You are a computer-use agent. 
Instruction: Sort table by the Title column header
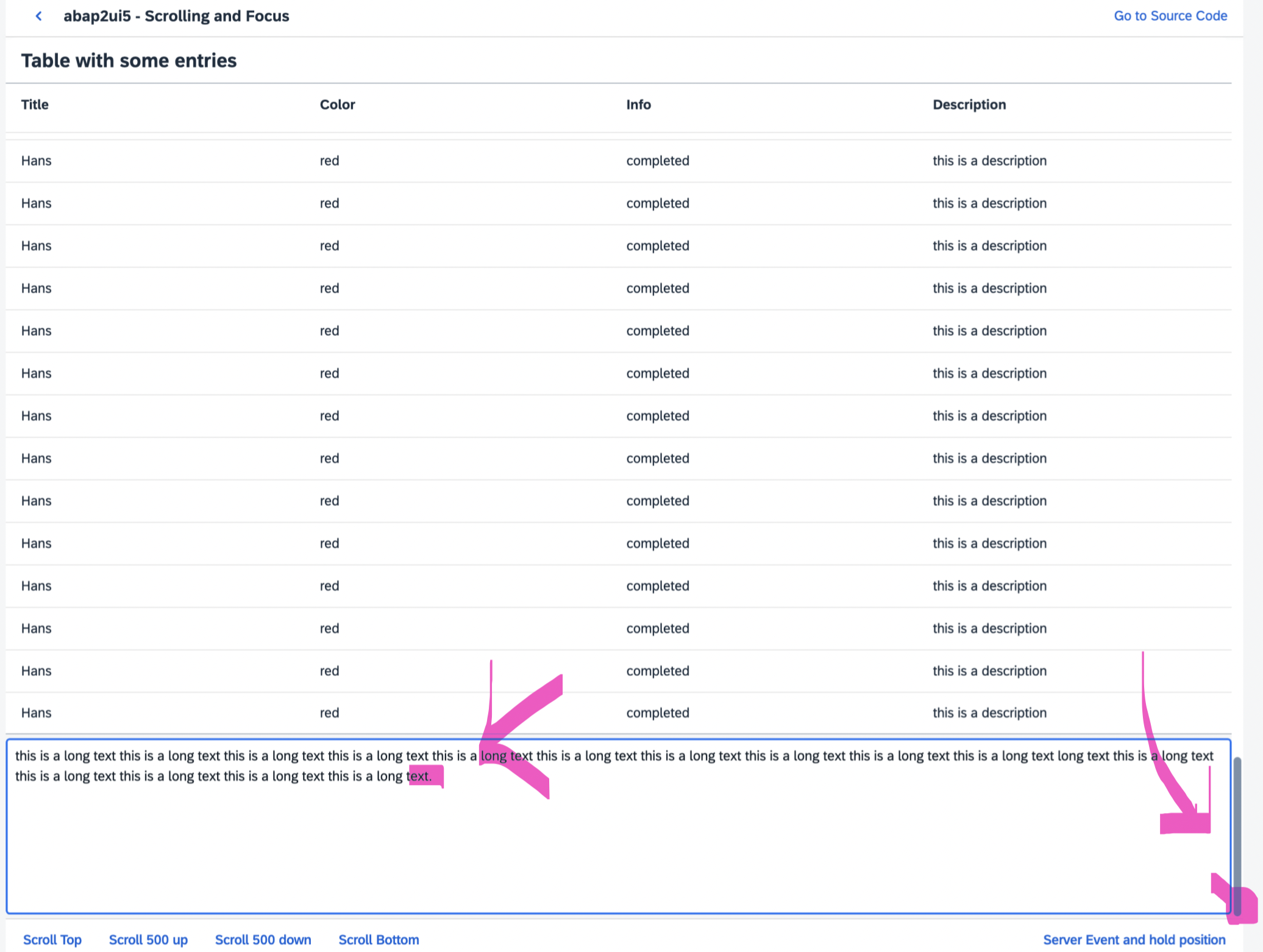[x=34, y=104]
